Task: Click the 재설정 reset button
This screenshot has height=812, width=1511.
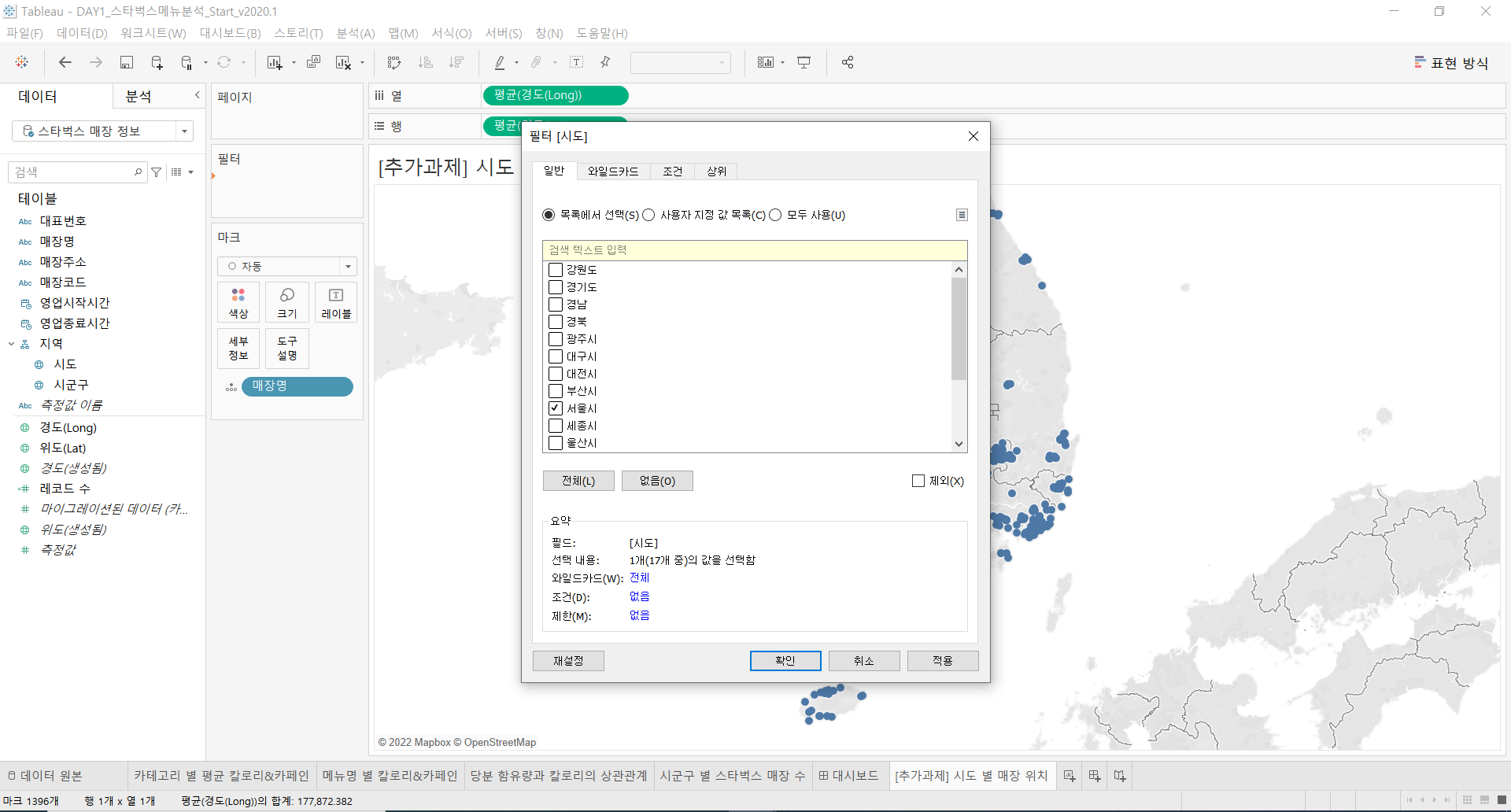Action: pyautogui.click(x=568, y=661)
